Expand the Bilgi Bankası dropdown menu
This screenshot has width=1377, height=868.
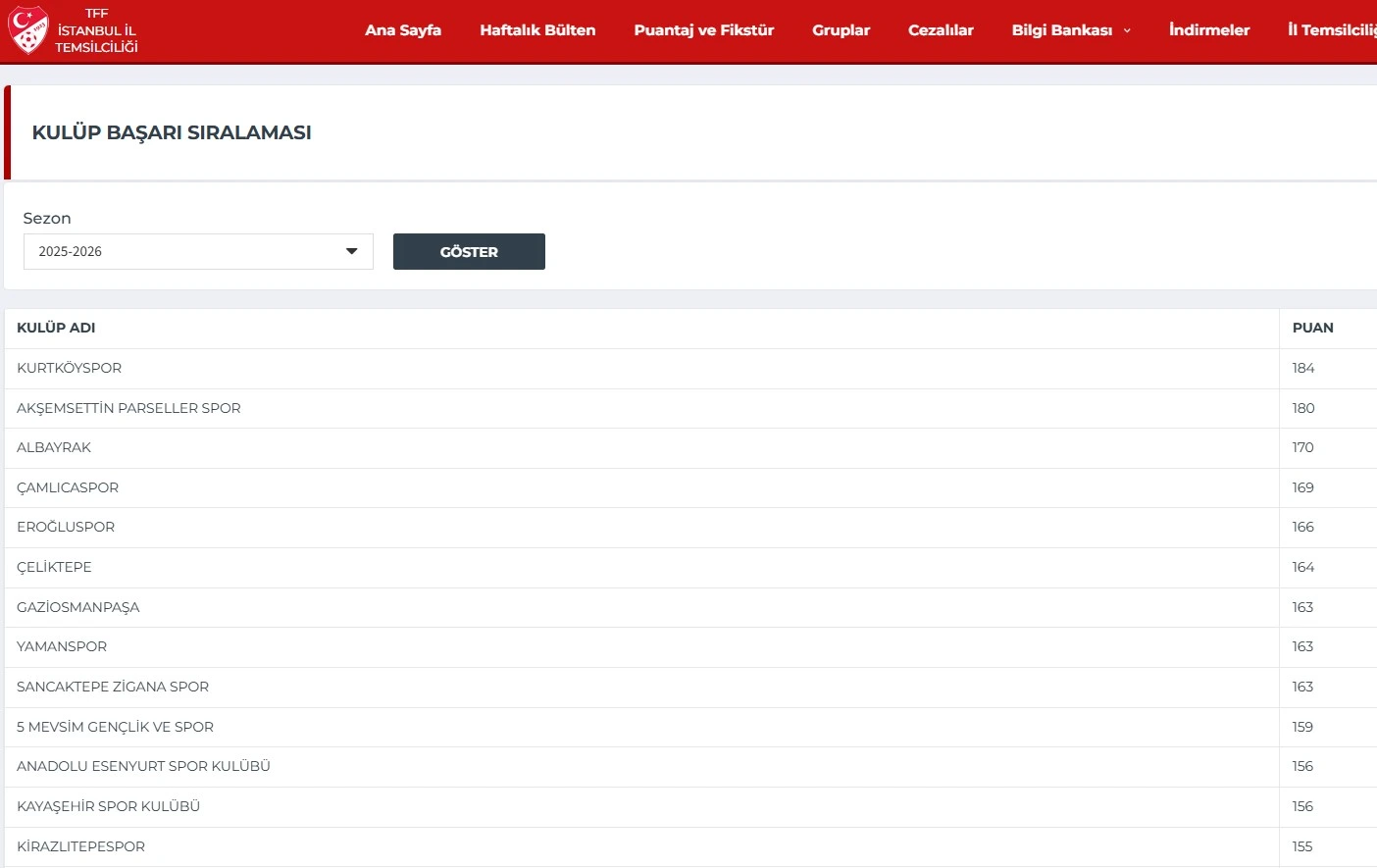point(1061,30)
